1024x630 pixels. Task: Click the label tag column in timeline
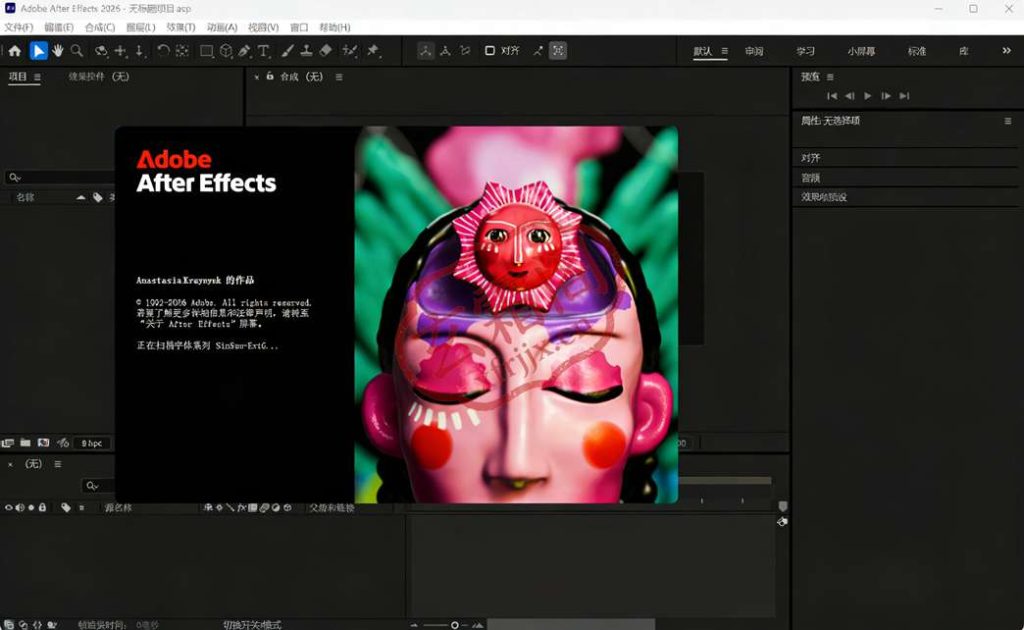pos(65,507)
